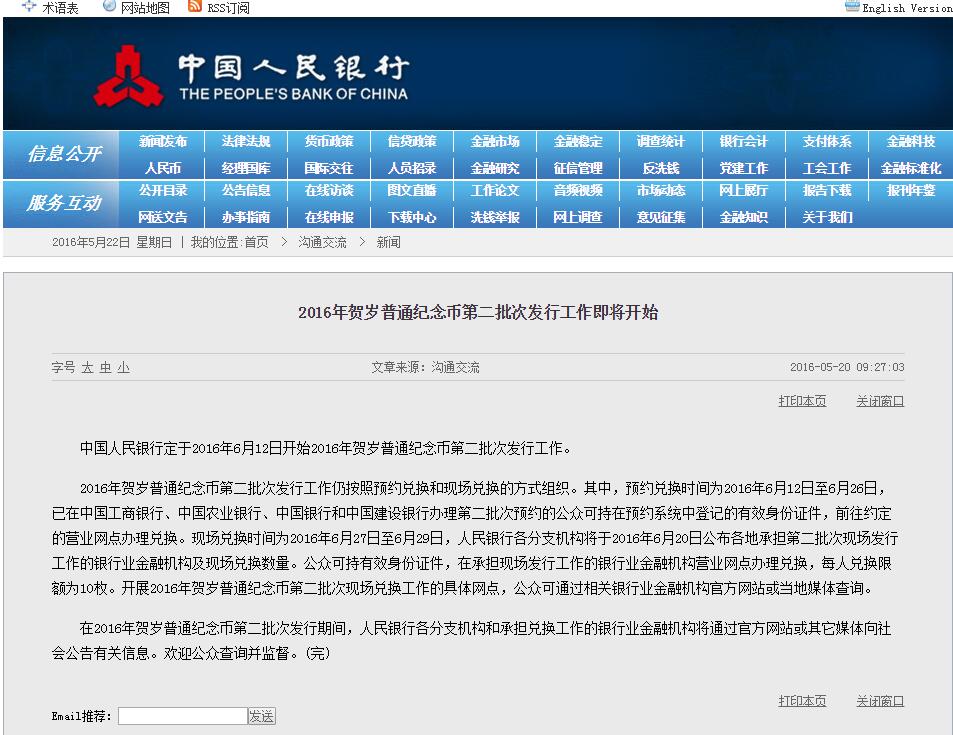Image resolution: width=953 pixels, height=735 pixels.
Task: Click the upper 打印本页 link
Action: point(802,401)
